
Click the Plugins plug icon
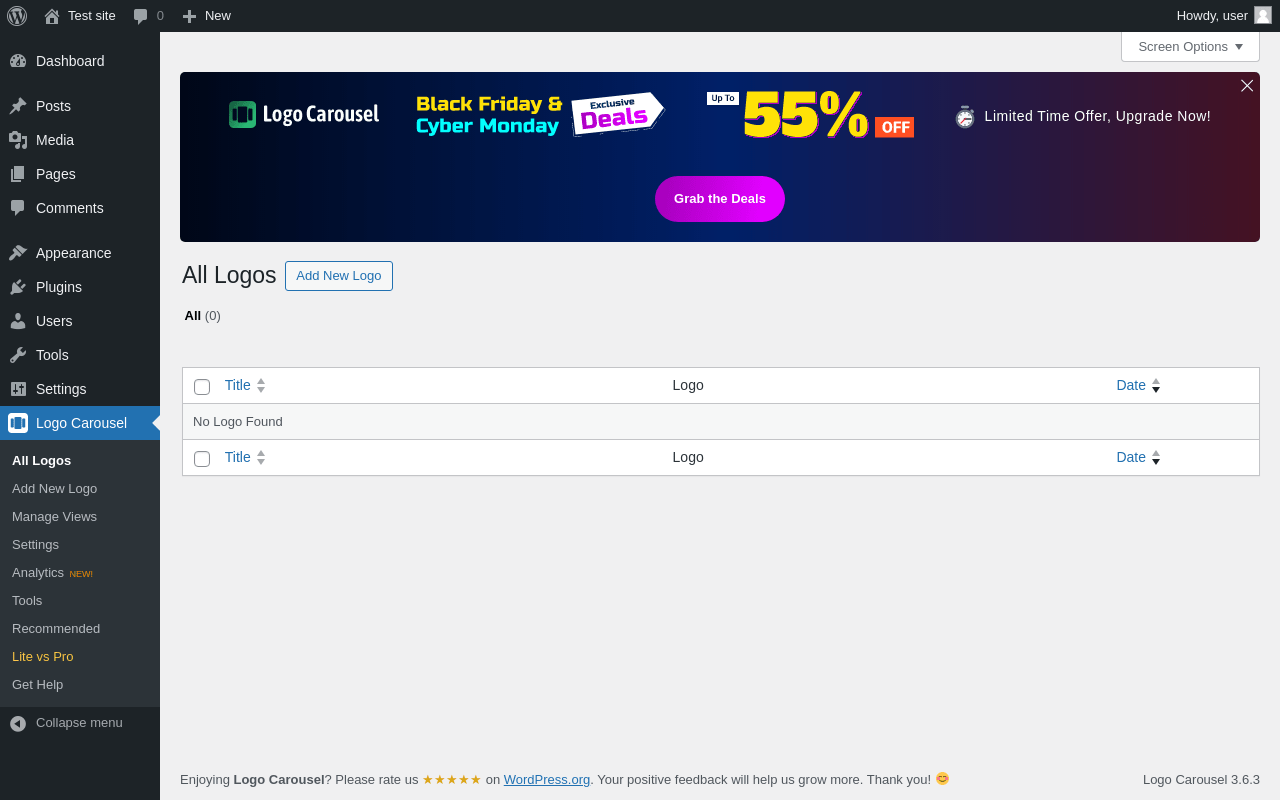click(18, 287)
